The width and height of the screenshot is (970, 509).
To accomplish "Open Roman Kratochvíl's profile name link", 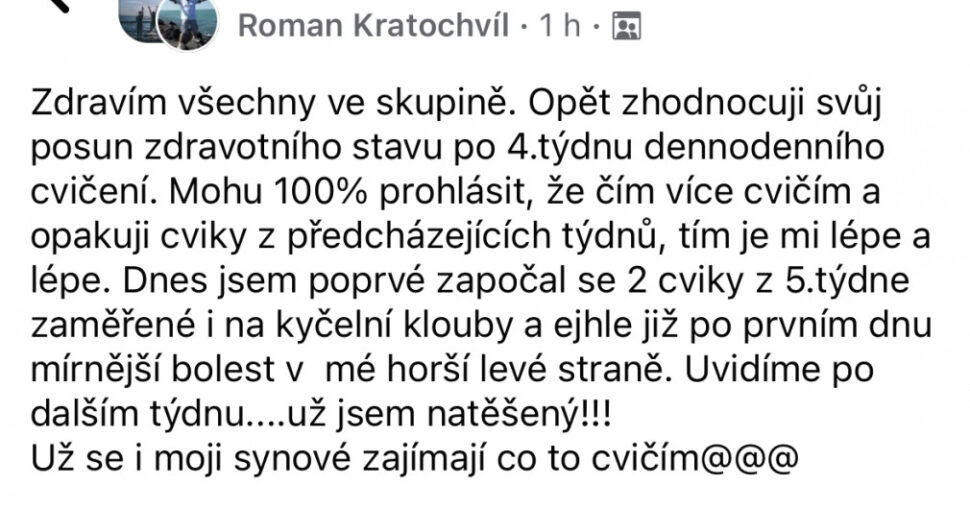I will (374, 26).
